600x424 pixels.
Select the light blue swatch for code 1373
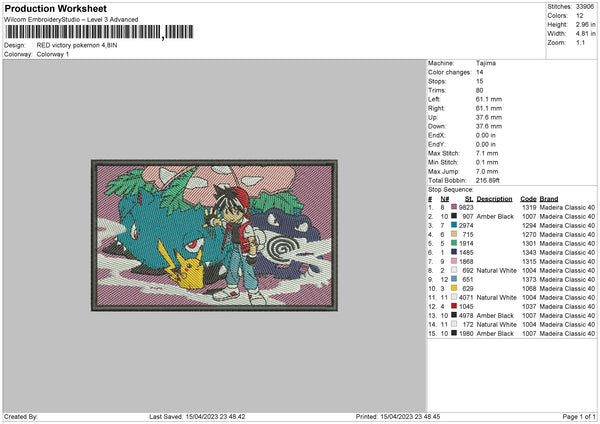454,279
